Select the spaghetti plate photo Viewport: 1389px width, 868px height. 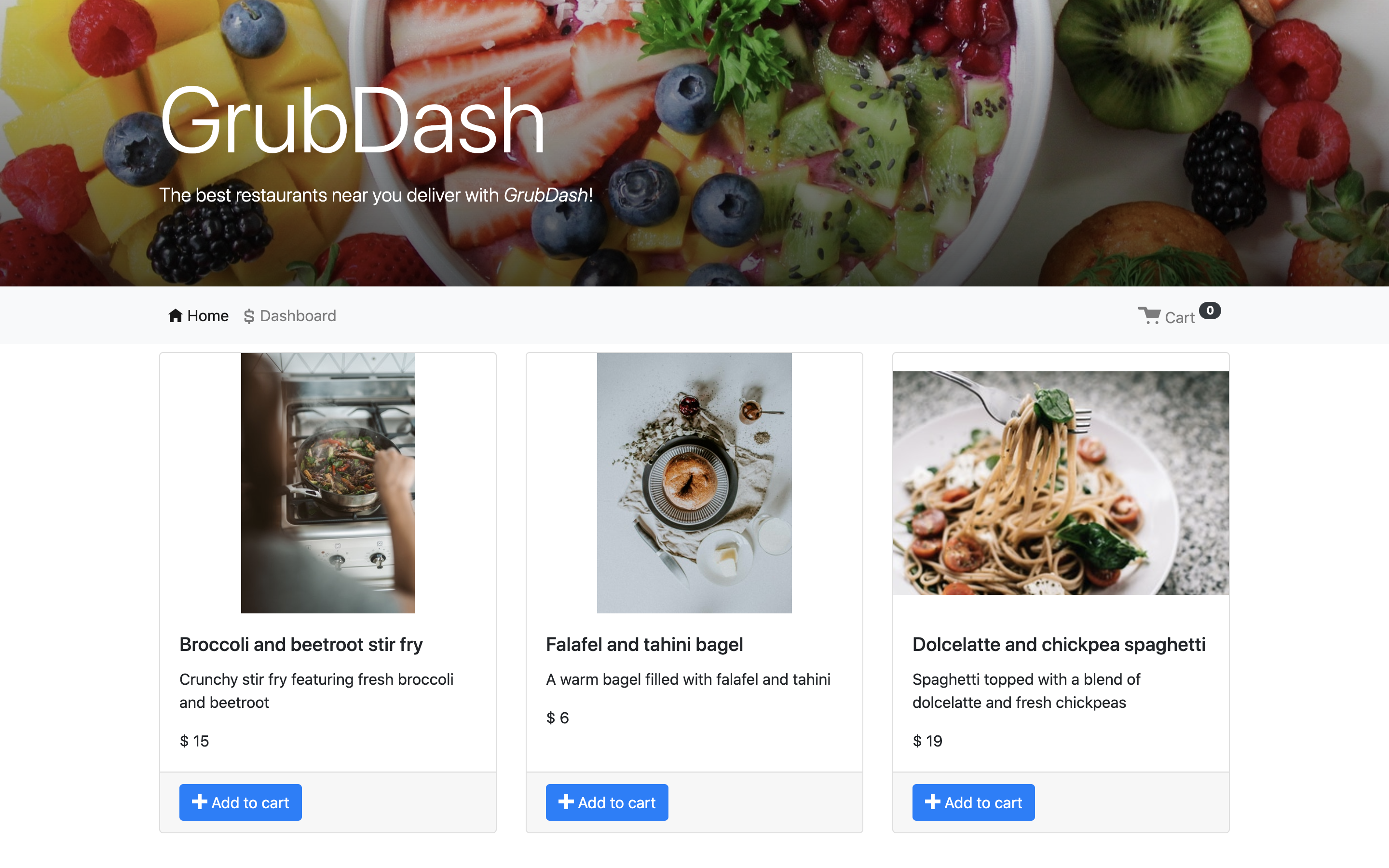click(1061, 483)
